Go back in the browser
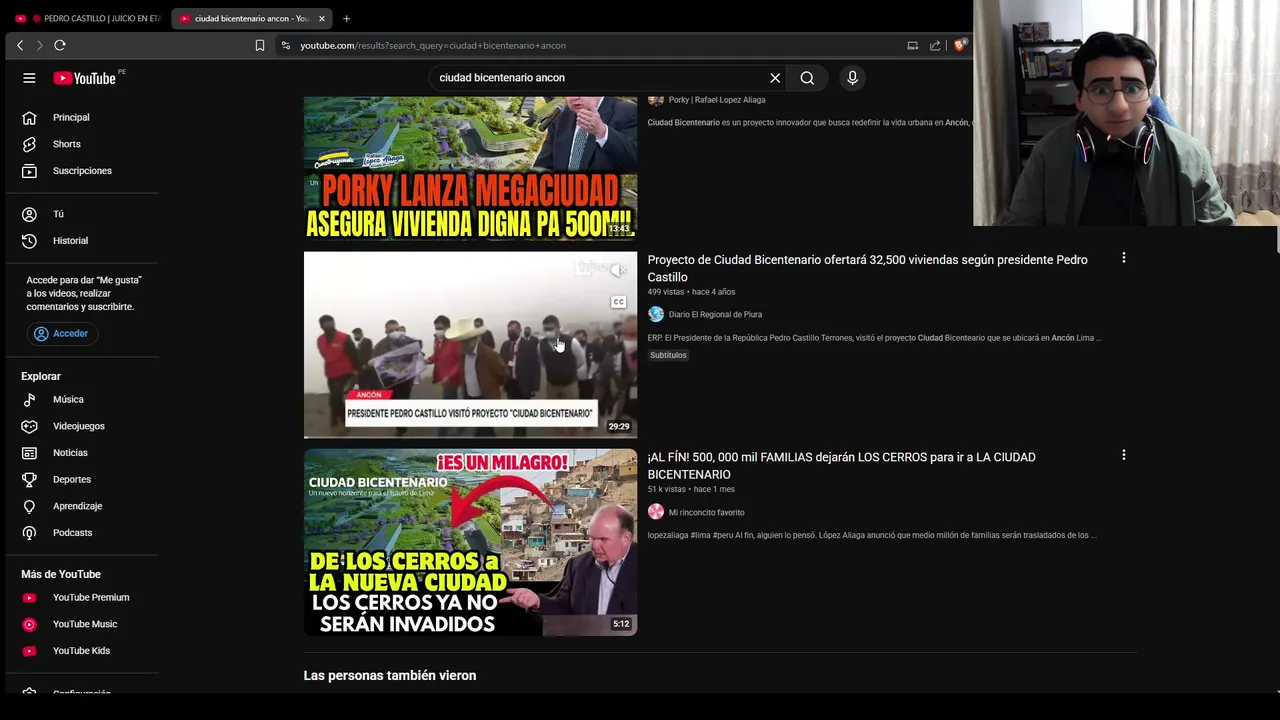 (20, 45)
